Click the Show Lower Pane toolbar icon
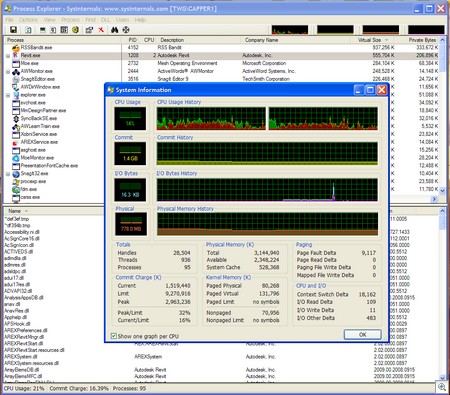Screen dimensions: 450x395 [x=64, y=30]
